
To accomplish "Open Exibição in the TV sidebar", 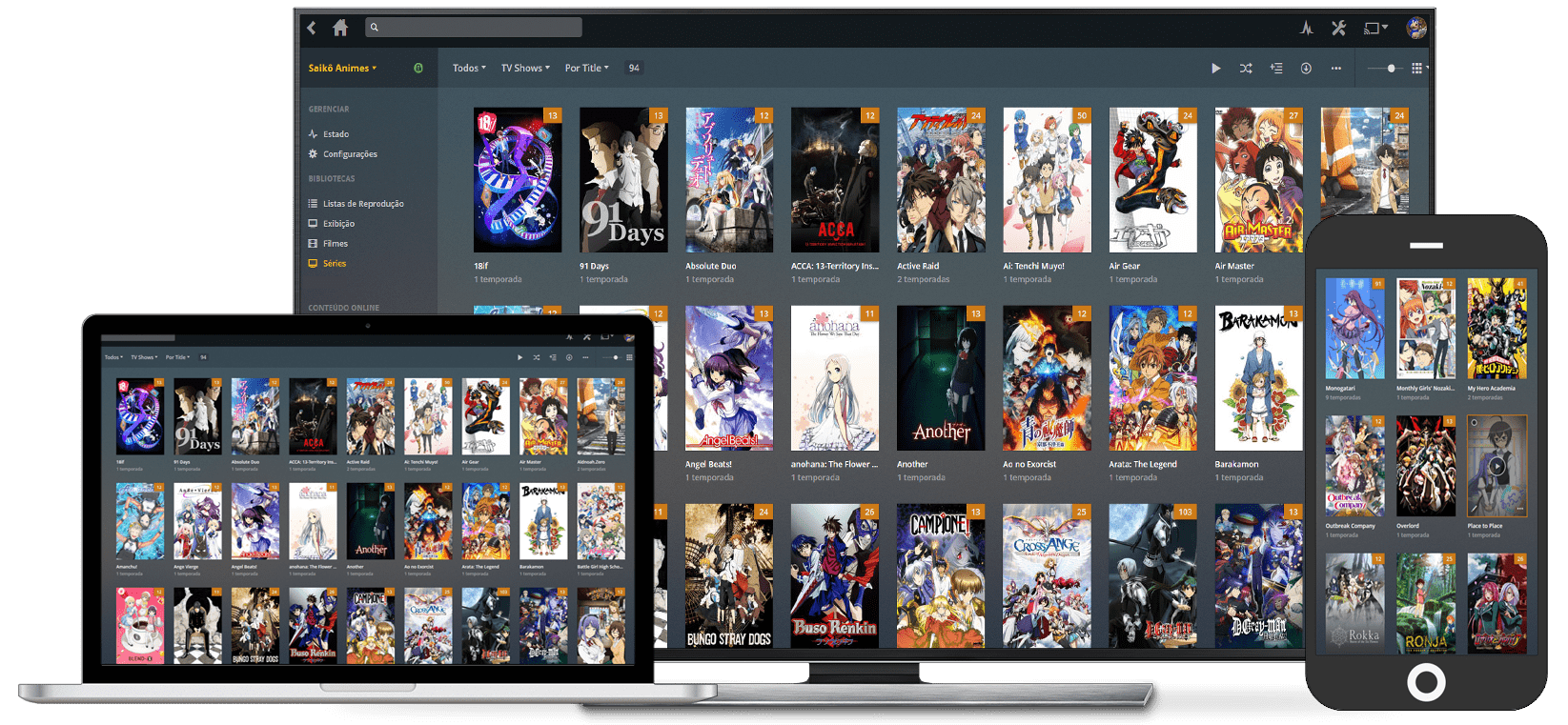I will coord(338,224).
